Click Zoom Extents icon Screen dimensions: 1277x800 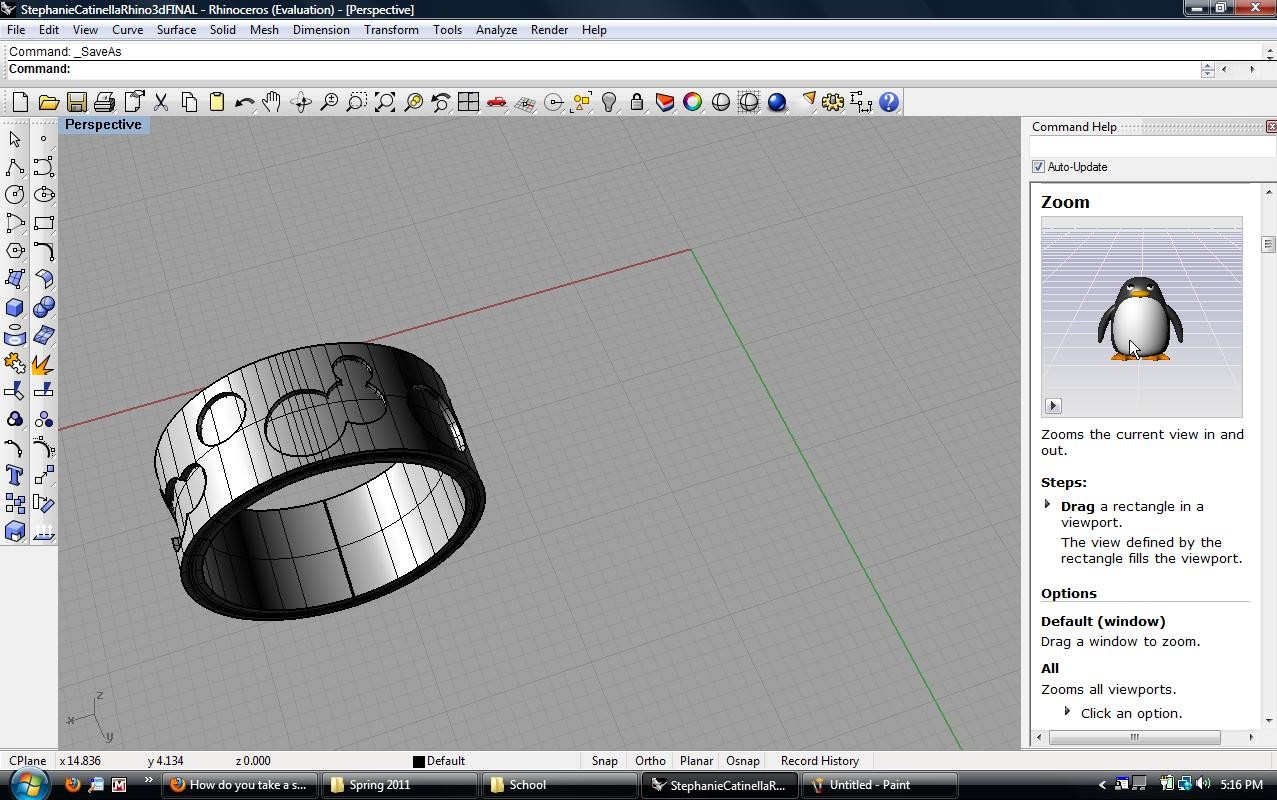(384, 102)
